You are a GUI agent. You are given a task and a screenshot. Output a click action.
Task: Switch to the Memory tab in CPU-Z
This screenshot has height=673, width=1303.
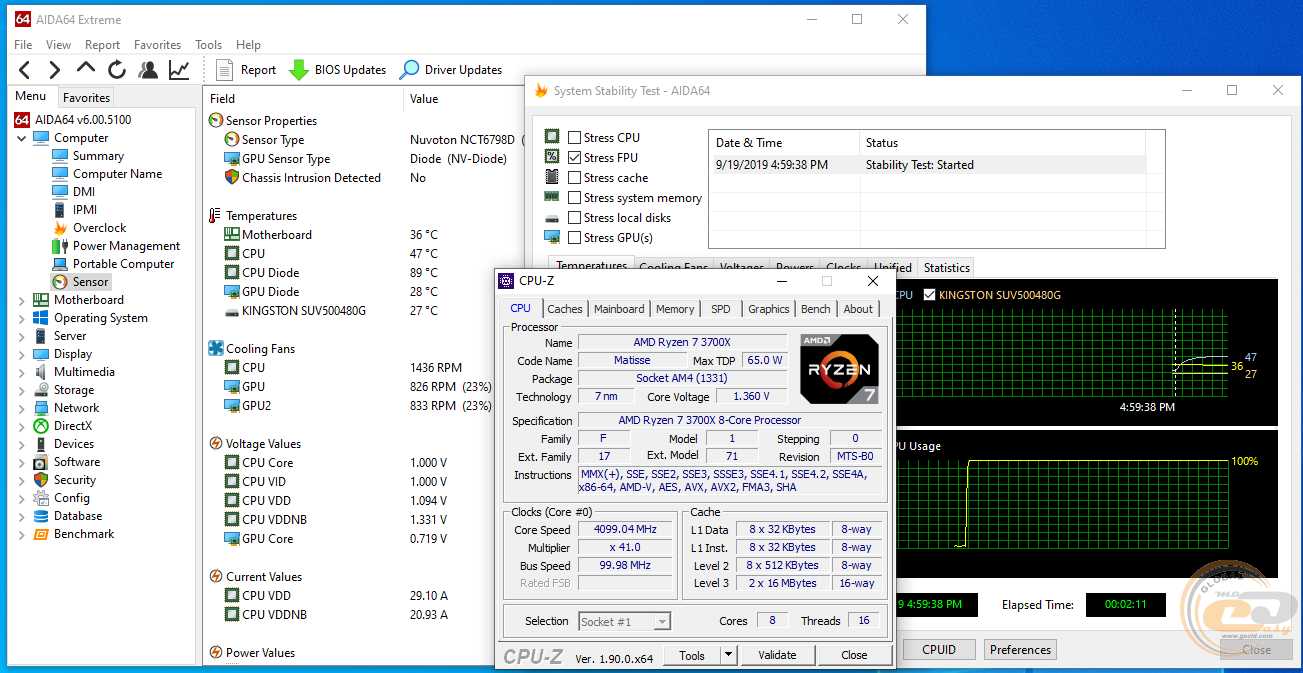click(x=675, y=309)
